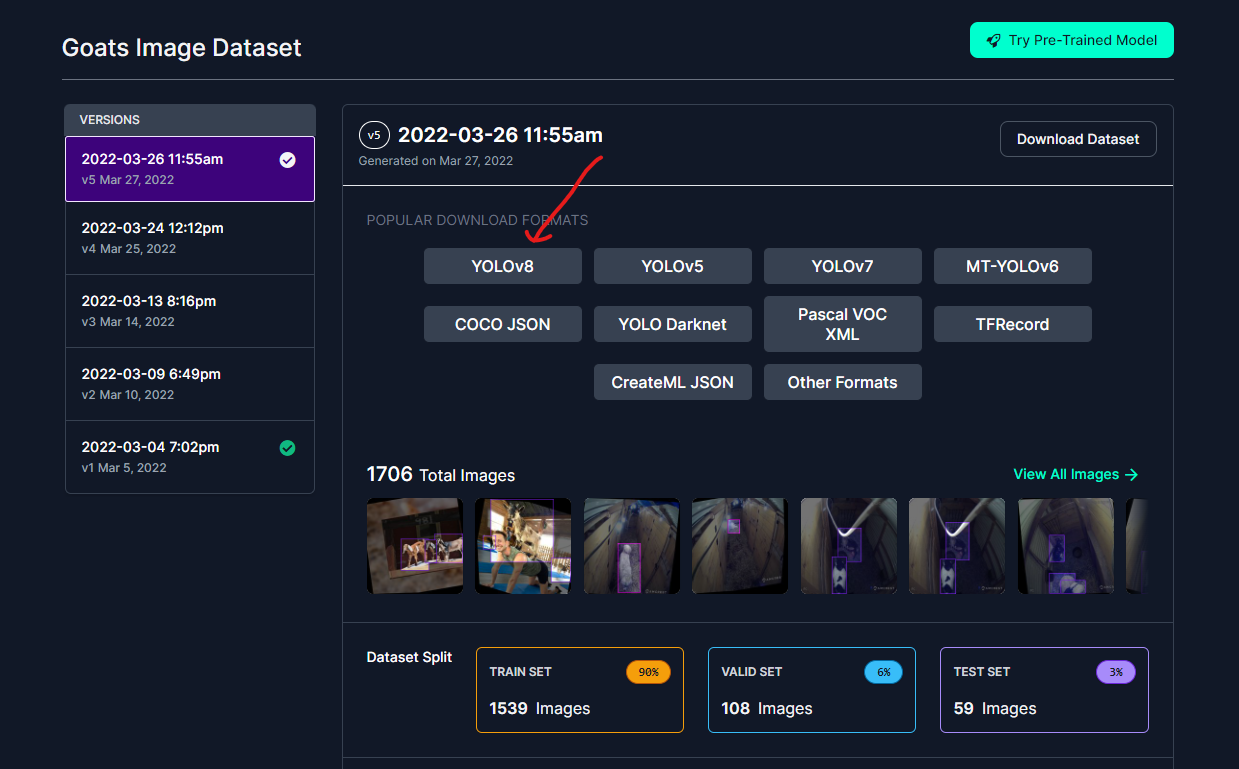Follow the View All Images link
This screenshot has height=769, width=1239.
point(1076,474)
